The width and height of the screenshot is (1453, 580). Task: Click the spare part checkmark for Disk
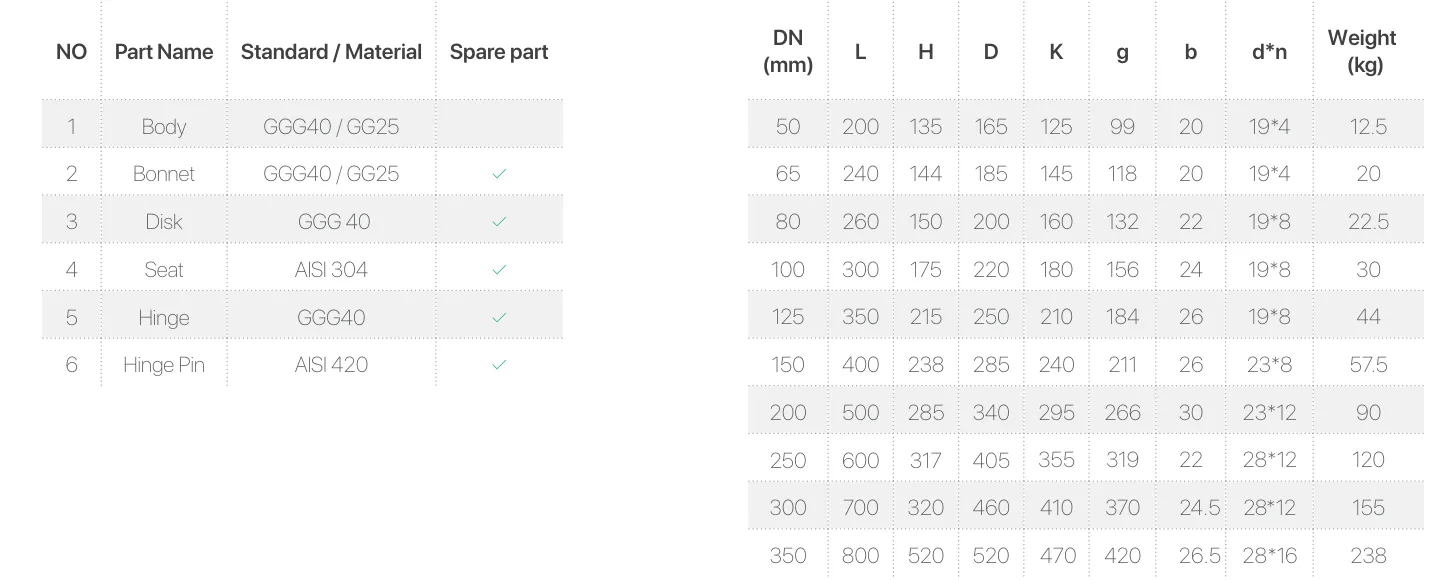tap(499, 222)
